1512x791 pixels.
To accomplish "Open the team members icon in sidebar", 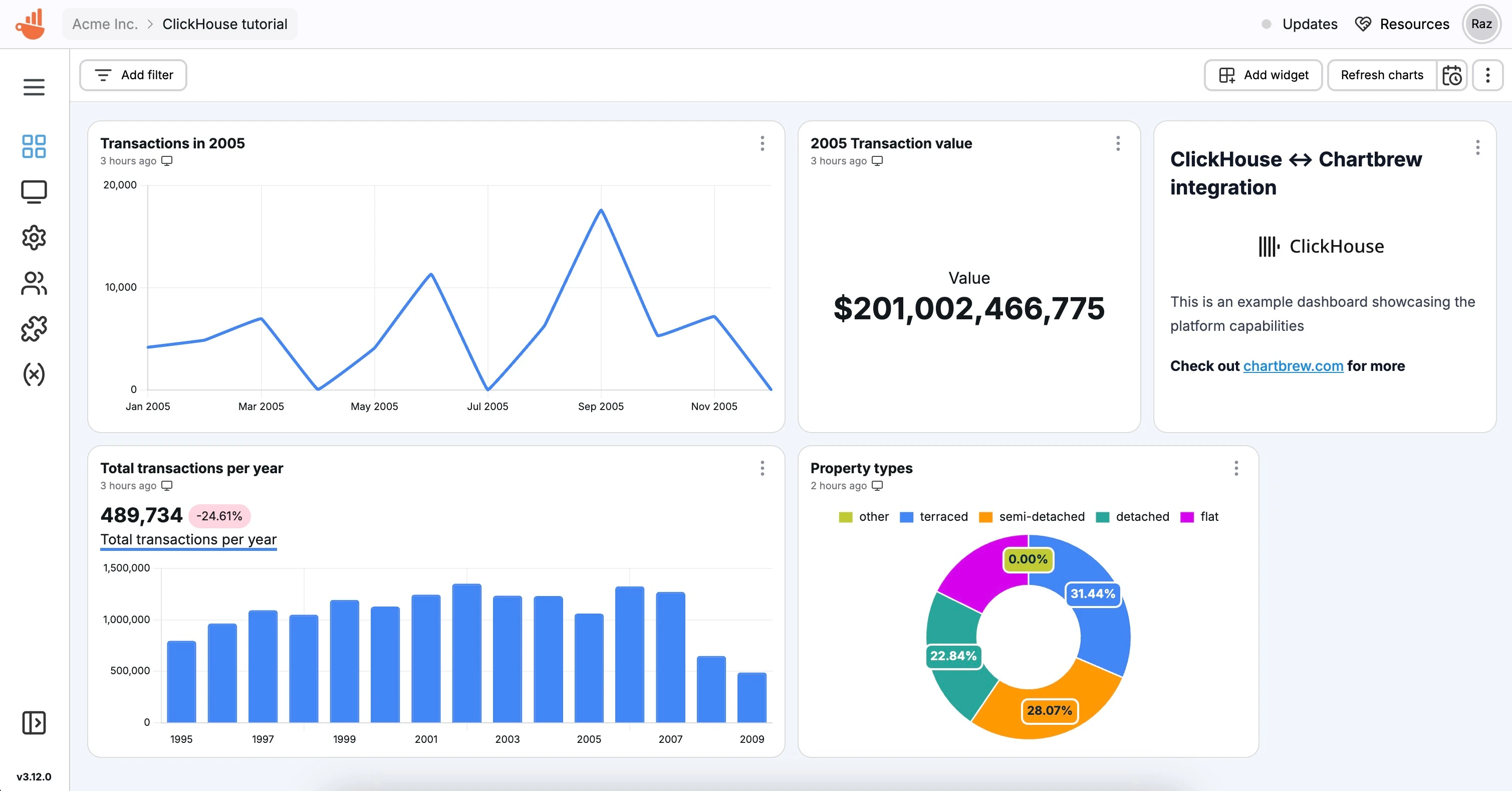I will tap(34, 283).
